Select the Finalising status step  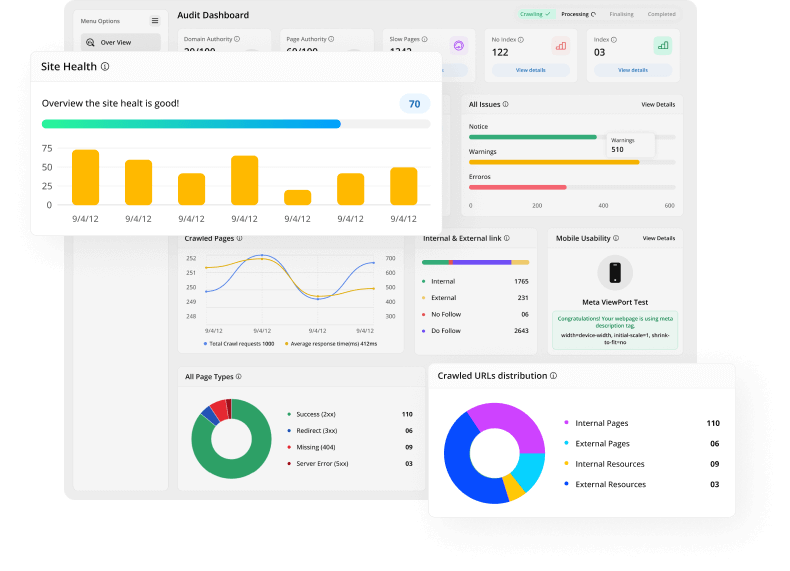pos(621,15)
